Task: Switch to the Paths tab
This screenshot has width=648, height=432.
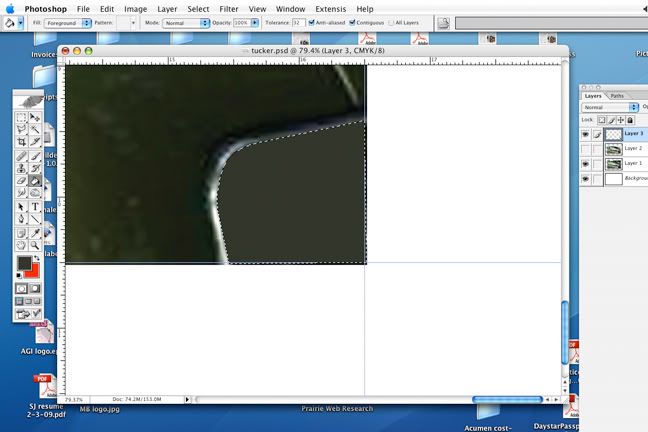Action: pos(617,96)
